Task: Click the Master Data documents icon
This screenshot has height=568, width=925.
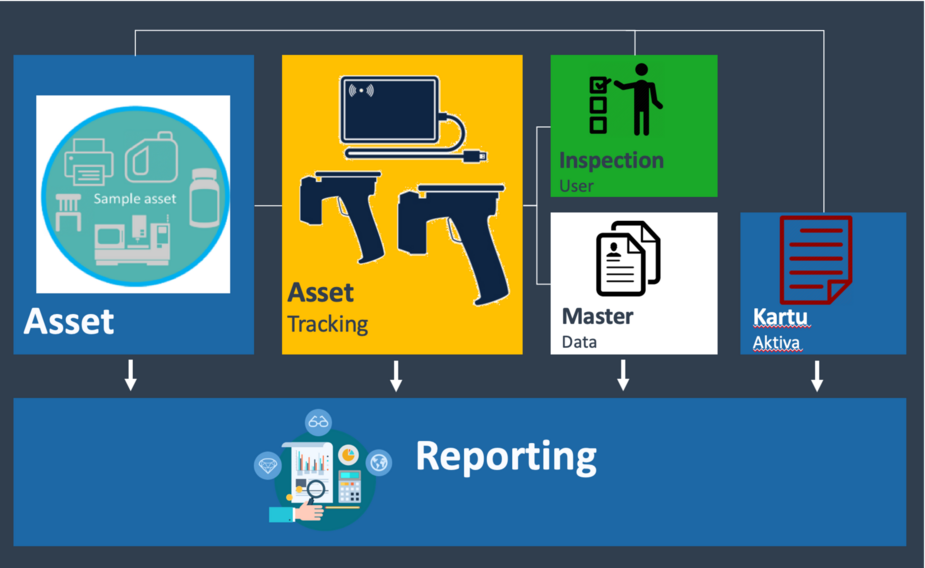Action: [x=628, y=258]
